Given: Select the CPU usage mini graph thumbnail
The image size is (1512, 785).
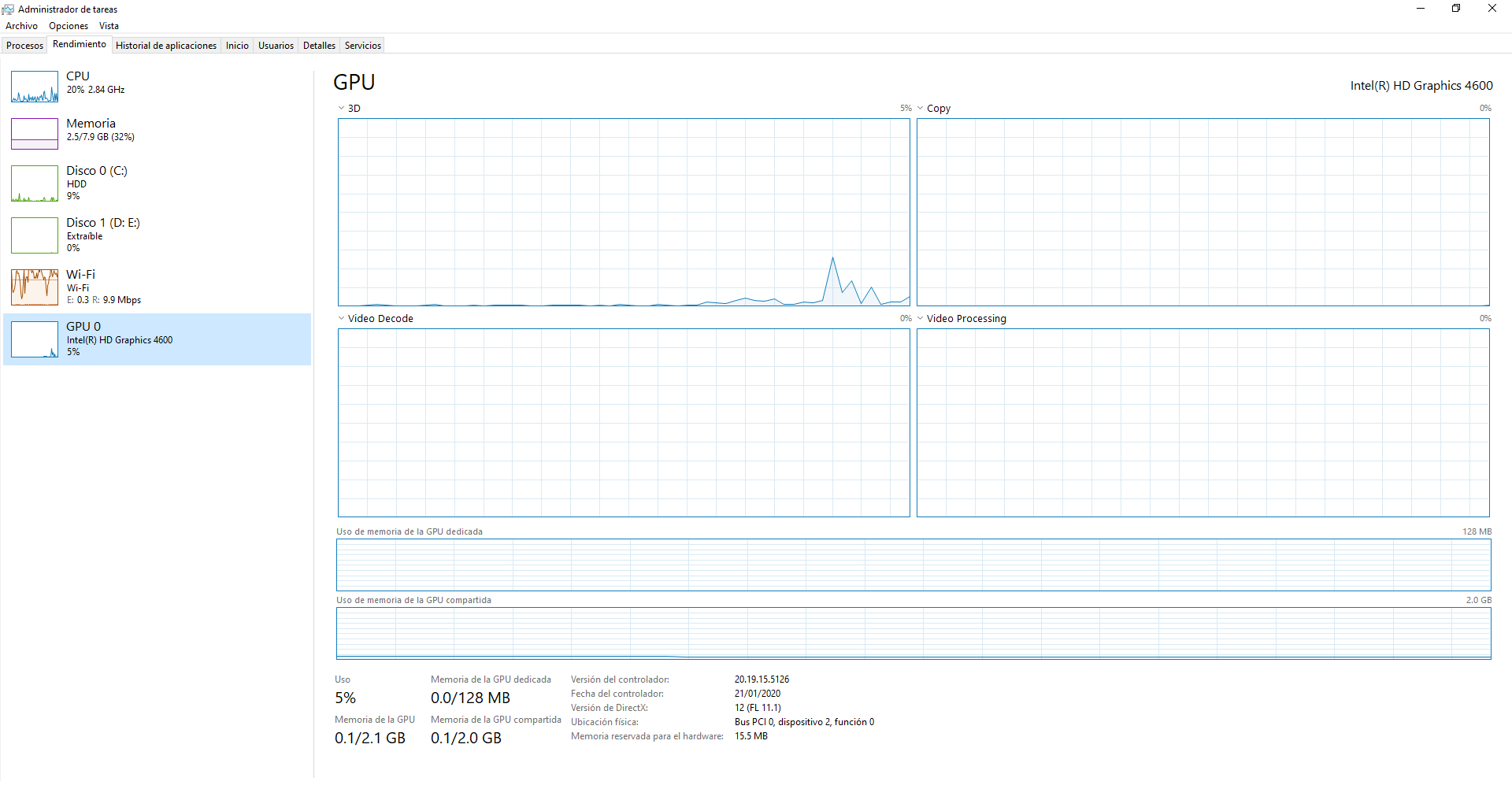Looking at the screenshot, I should pyautogui.click(x=35, y=87).
